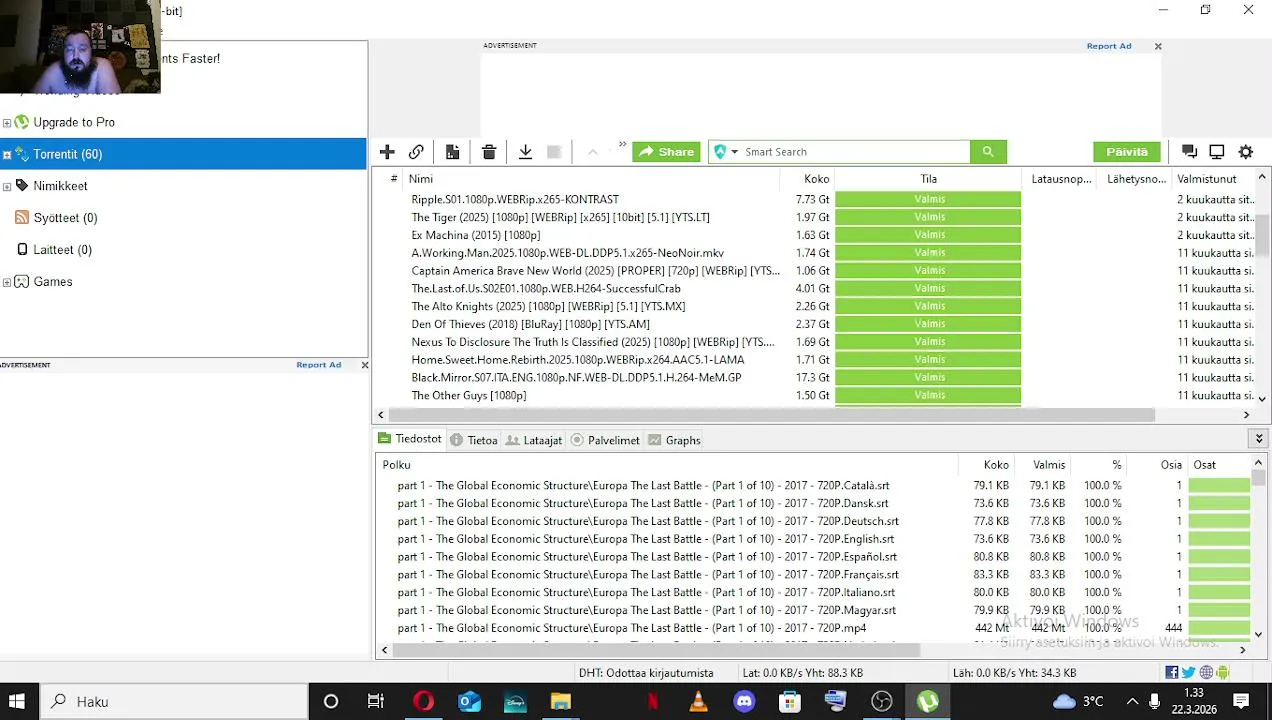1272x720 pixels.
Task: Move torrent up the queue arrow
Action: 592,152
